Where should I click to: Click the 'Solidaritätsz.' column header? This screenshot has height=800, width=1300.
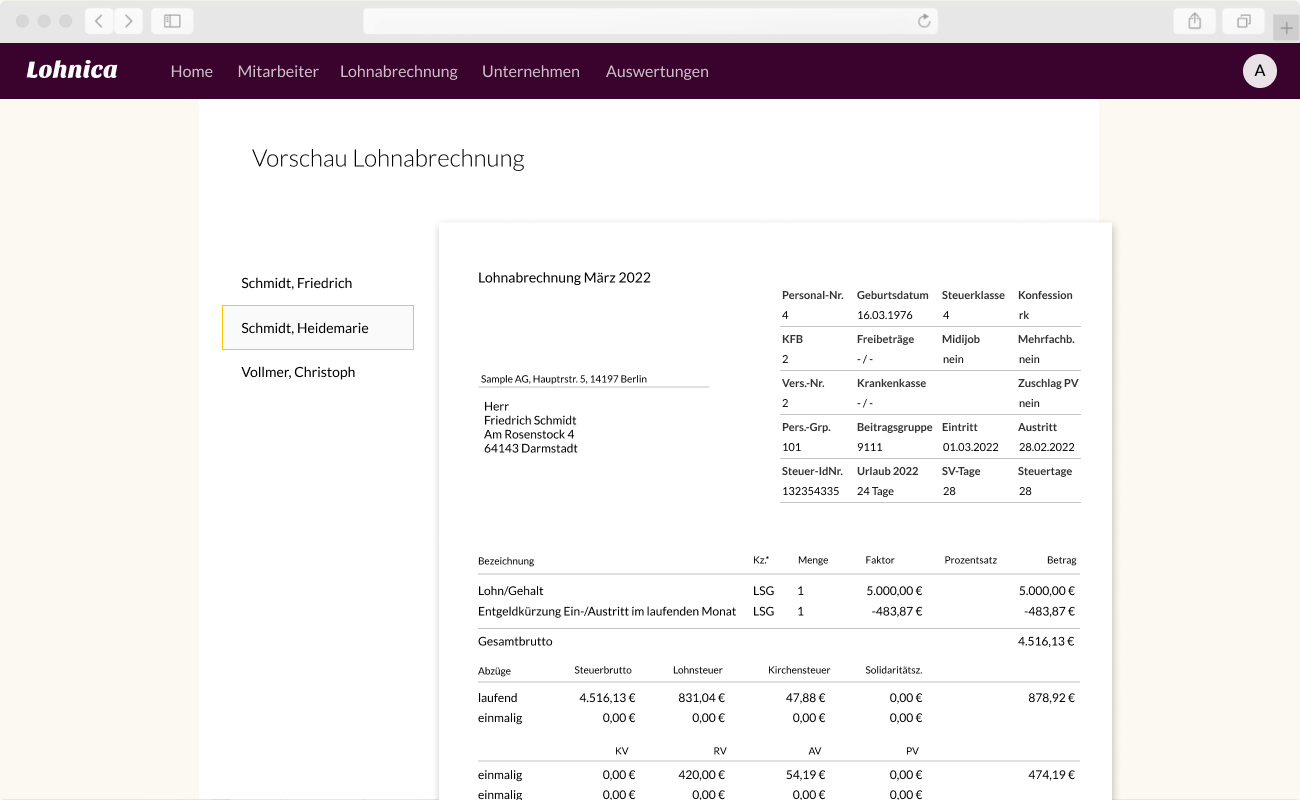[894, 670]
